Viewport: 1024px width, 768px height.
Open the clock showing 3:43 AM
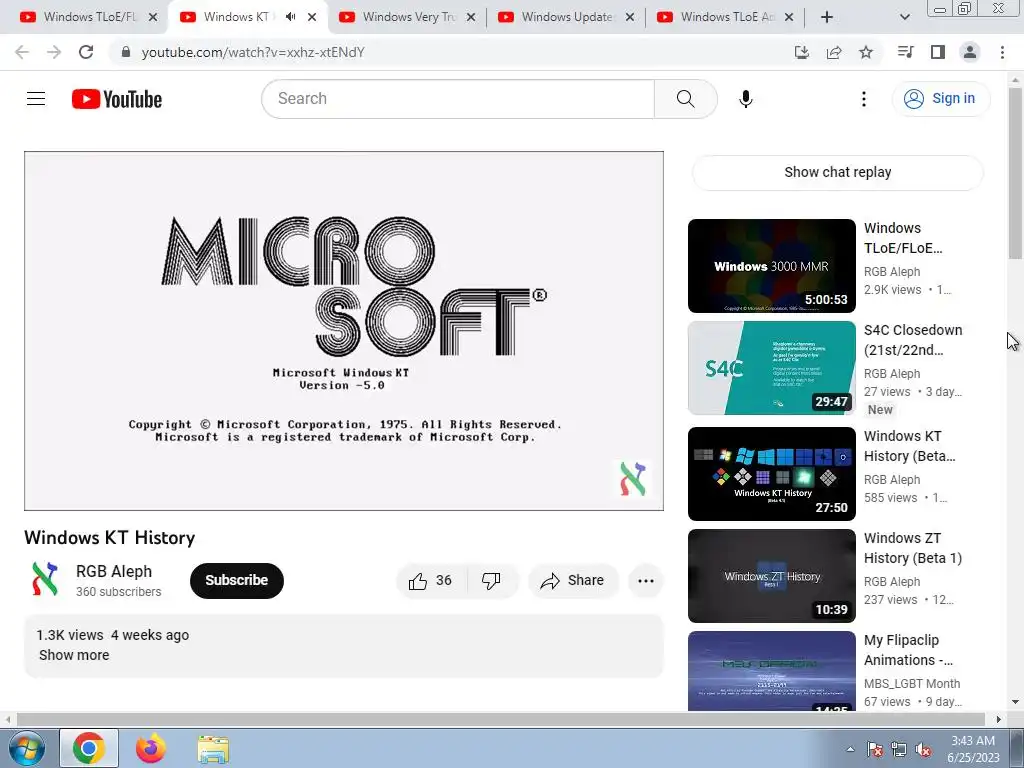[x=973, y=749]
